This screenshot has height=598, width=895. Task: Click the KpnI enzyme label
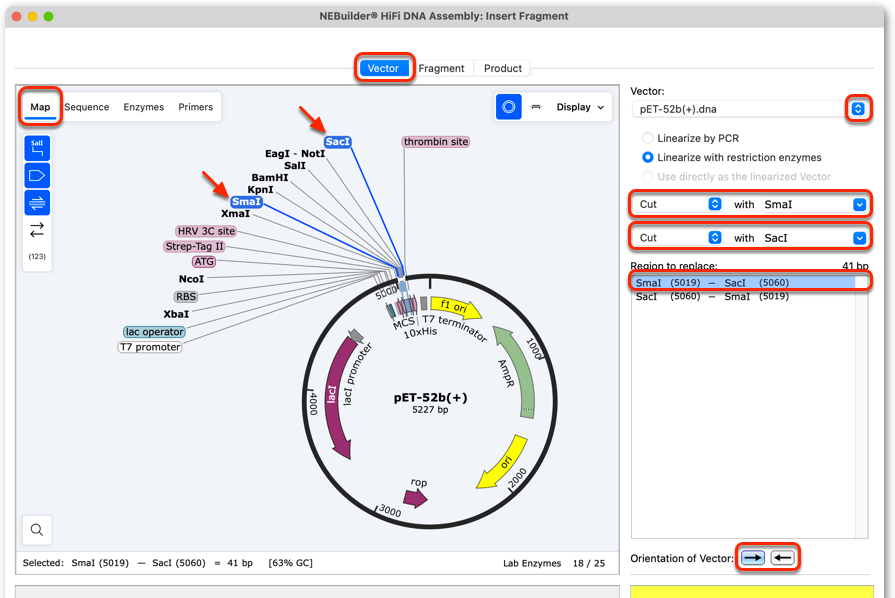tap(260, 189)
